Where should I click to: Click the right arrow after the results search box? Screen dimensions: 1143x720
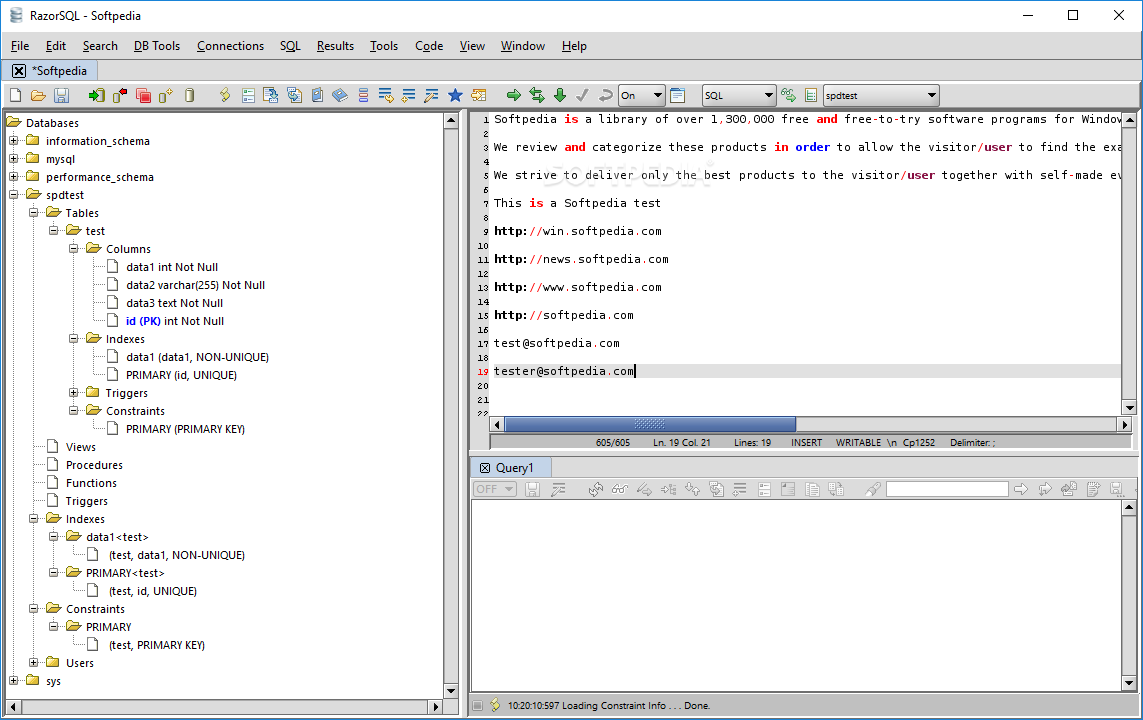1021,490
